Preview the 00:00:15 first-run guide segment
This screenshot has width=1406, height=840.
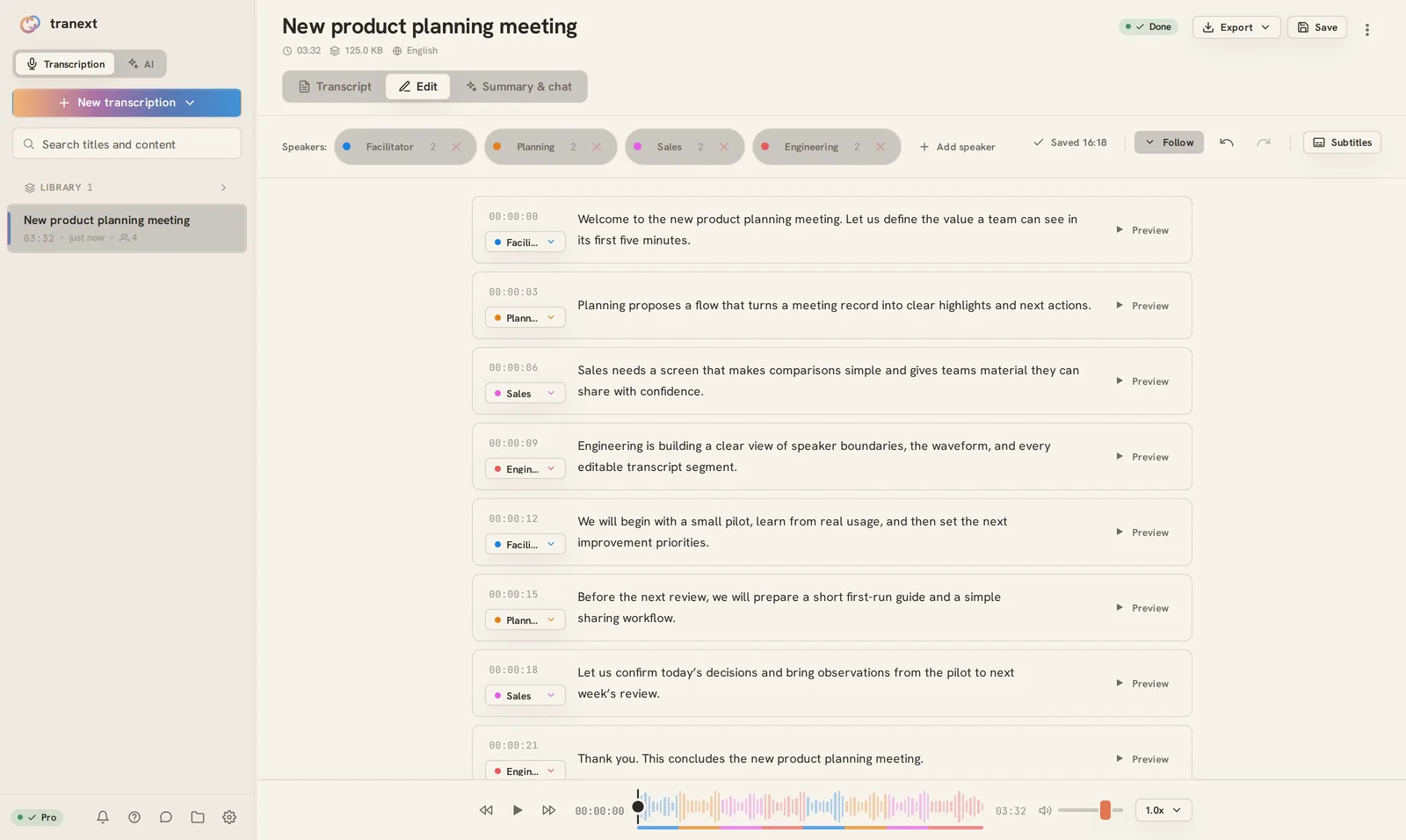pos(1142,608)
